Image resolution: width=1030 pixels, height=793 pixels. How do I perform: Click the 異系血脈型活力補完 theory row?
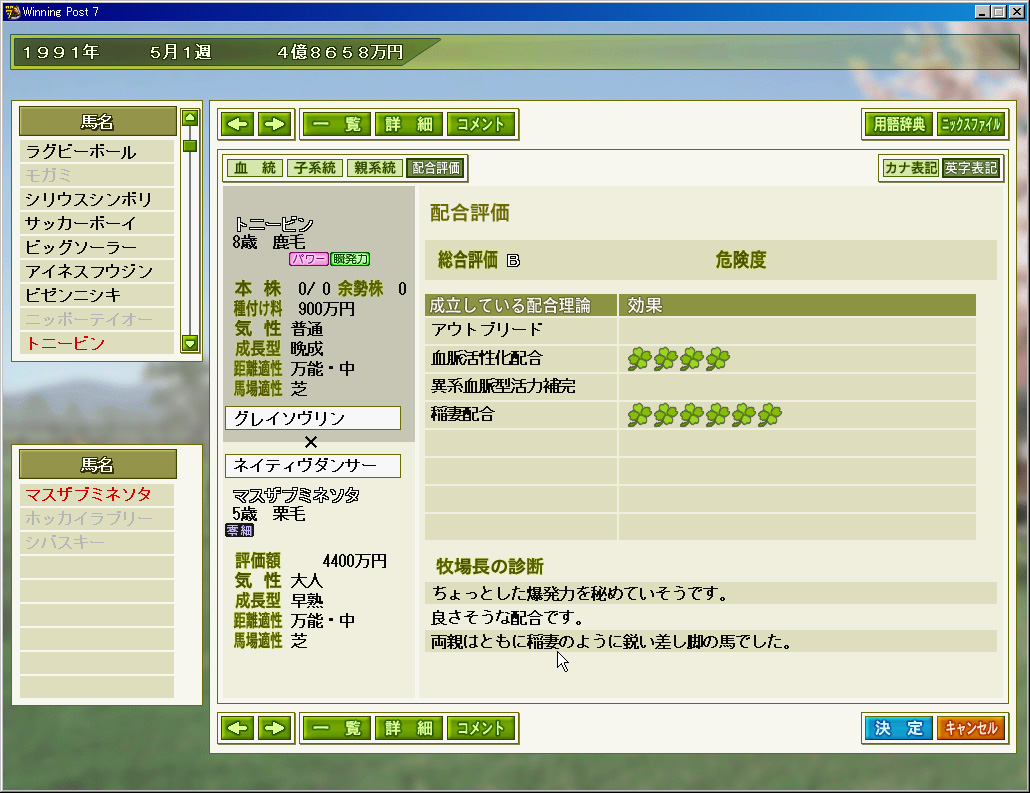point(700,386)
